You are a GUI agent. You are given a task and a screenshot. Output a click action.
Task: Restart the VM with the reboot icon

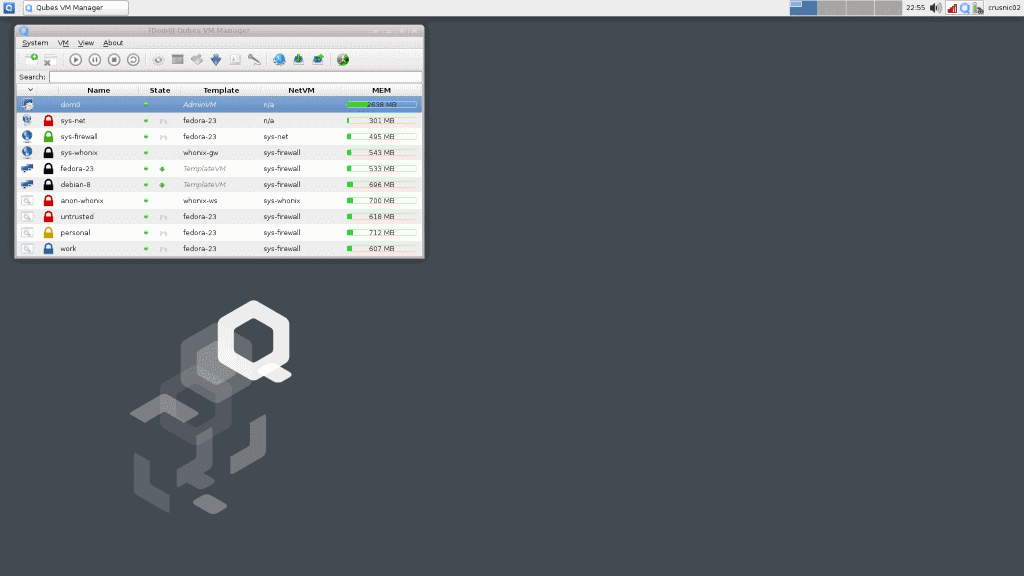click(133, 59)
